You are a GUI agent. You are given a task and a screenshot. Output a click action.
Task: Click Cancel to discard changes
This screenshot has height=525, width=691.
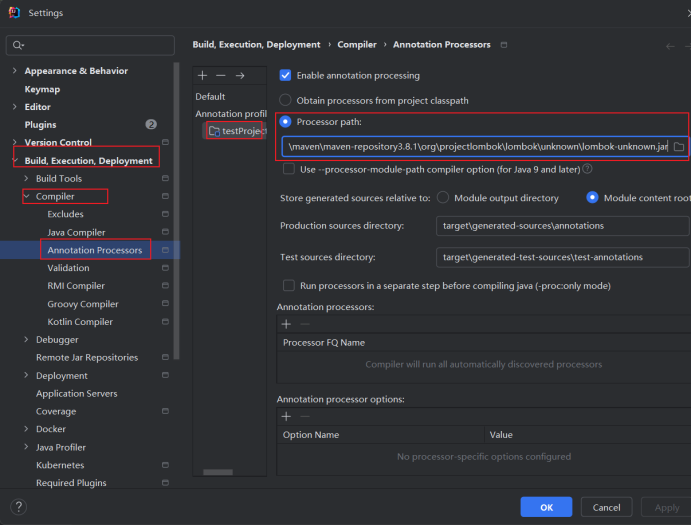click(x=606, y=507)
